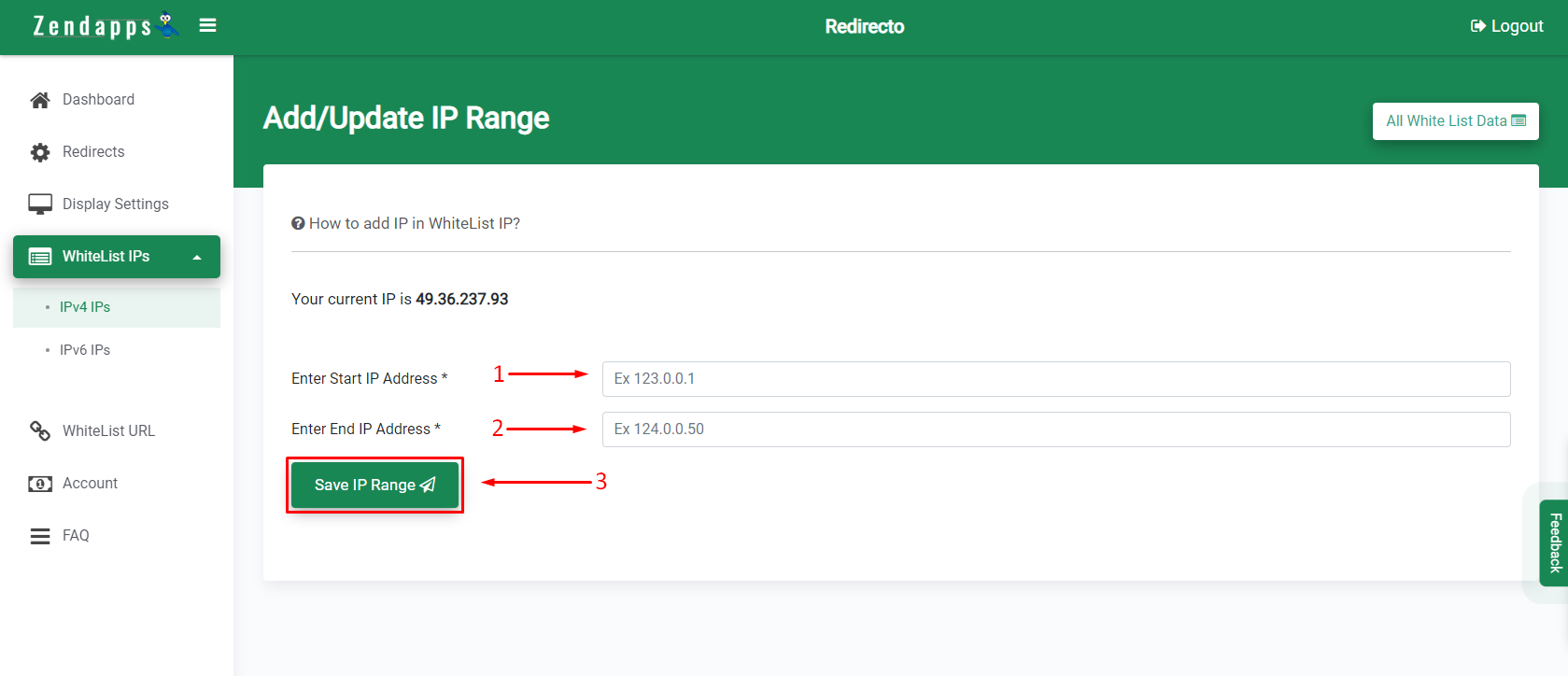Click the Save IP Range button
This screenshot has width=1568, height=676.
tap(374, 486)
